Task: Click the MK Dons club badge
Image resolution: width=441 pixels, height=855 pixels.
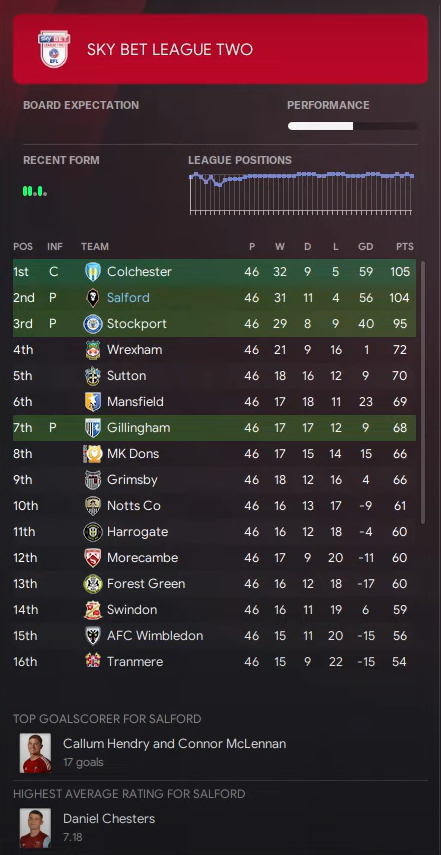Action: click(x=93, y=454)
